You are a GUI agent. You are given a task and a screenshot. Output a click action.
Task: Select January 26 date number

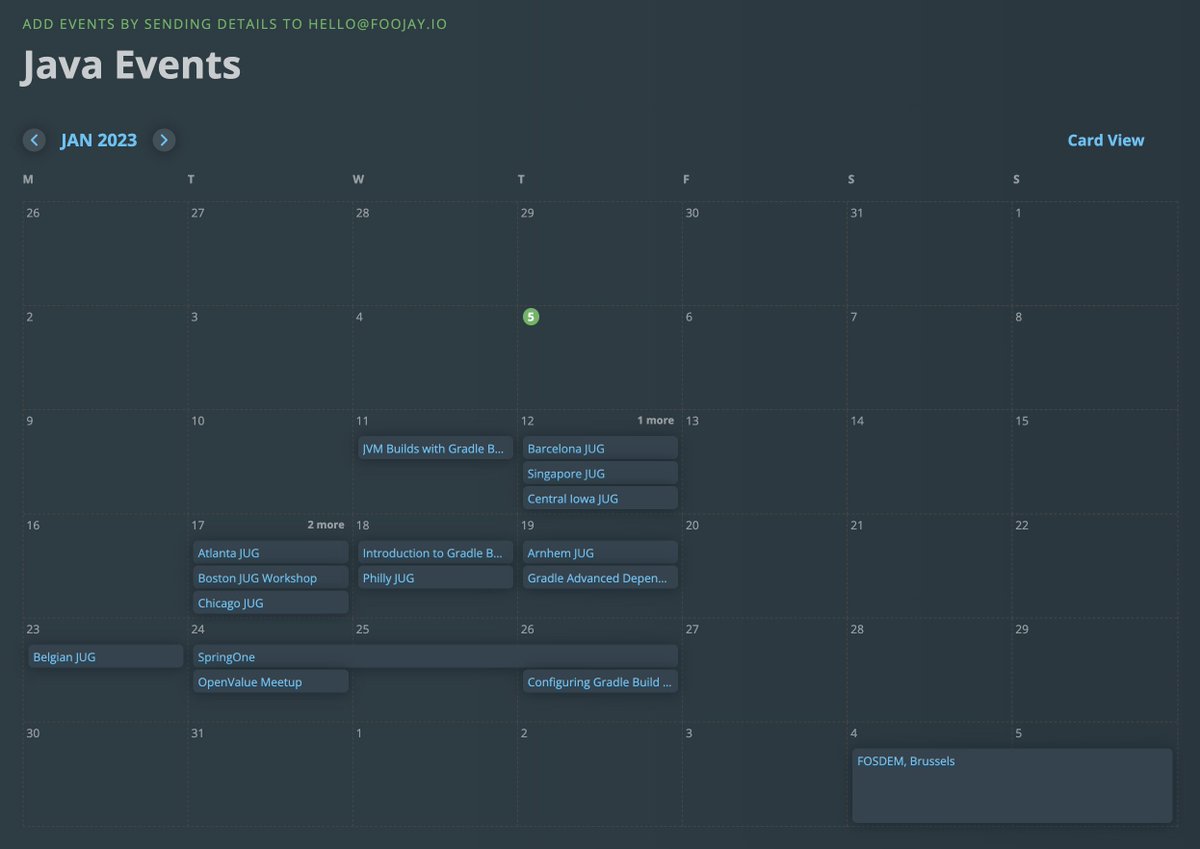pyautogui.click(x=527, y=628)
